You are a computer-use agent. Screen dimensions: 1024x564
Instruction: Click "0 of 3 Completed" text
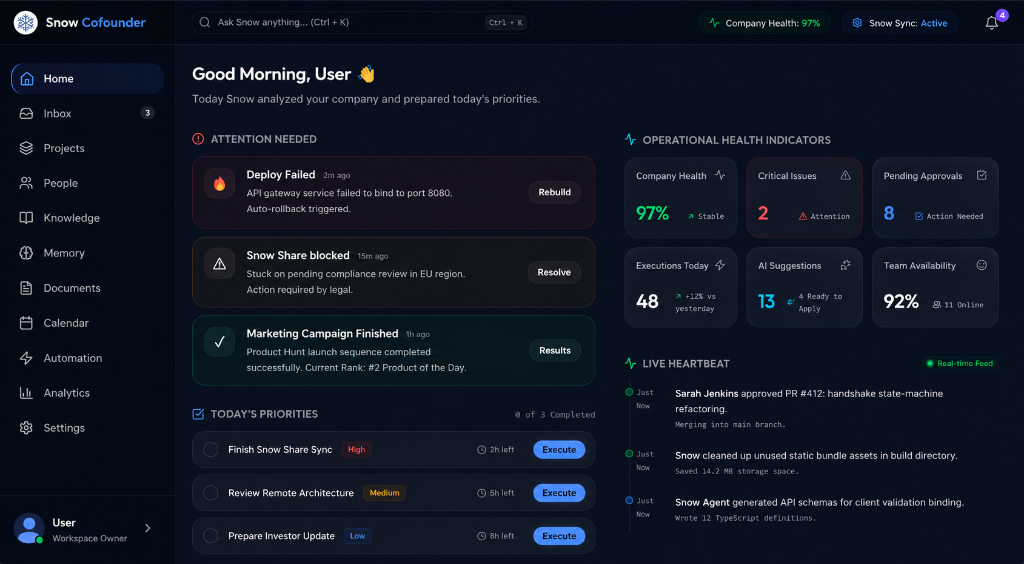pyautogui.click(x=555, y=415)
